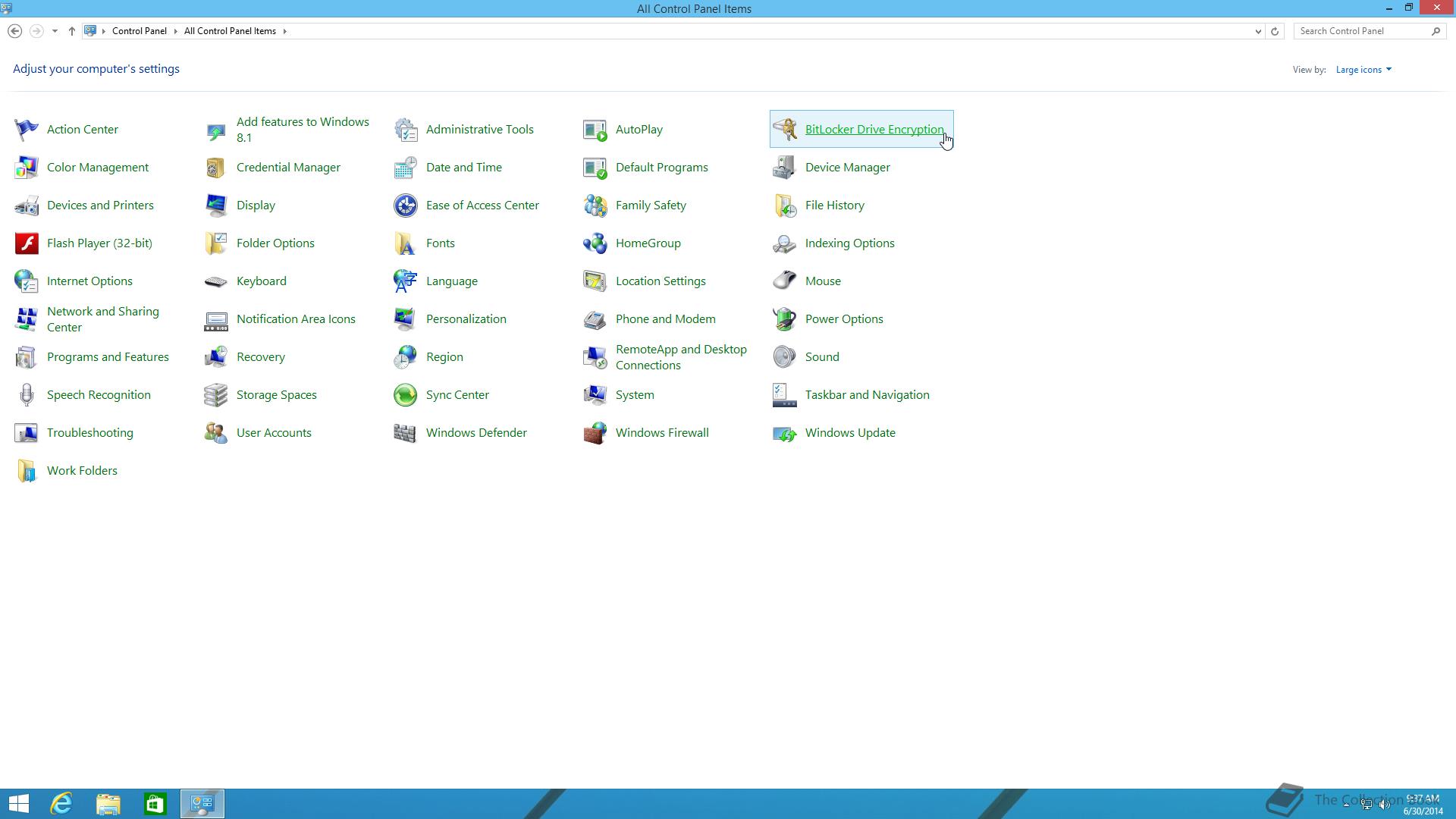
Task: Open the Sound speaker icon
Action: point(785,357)
